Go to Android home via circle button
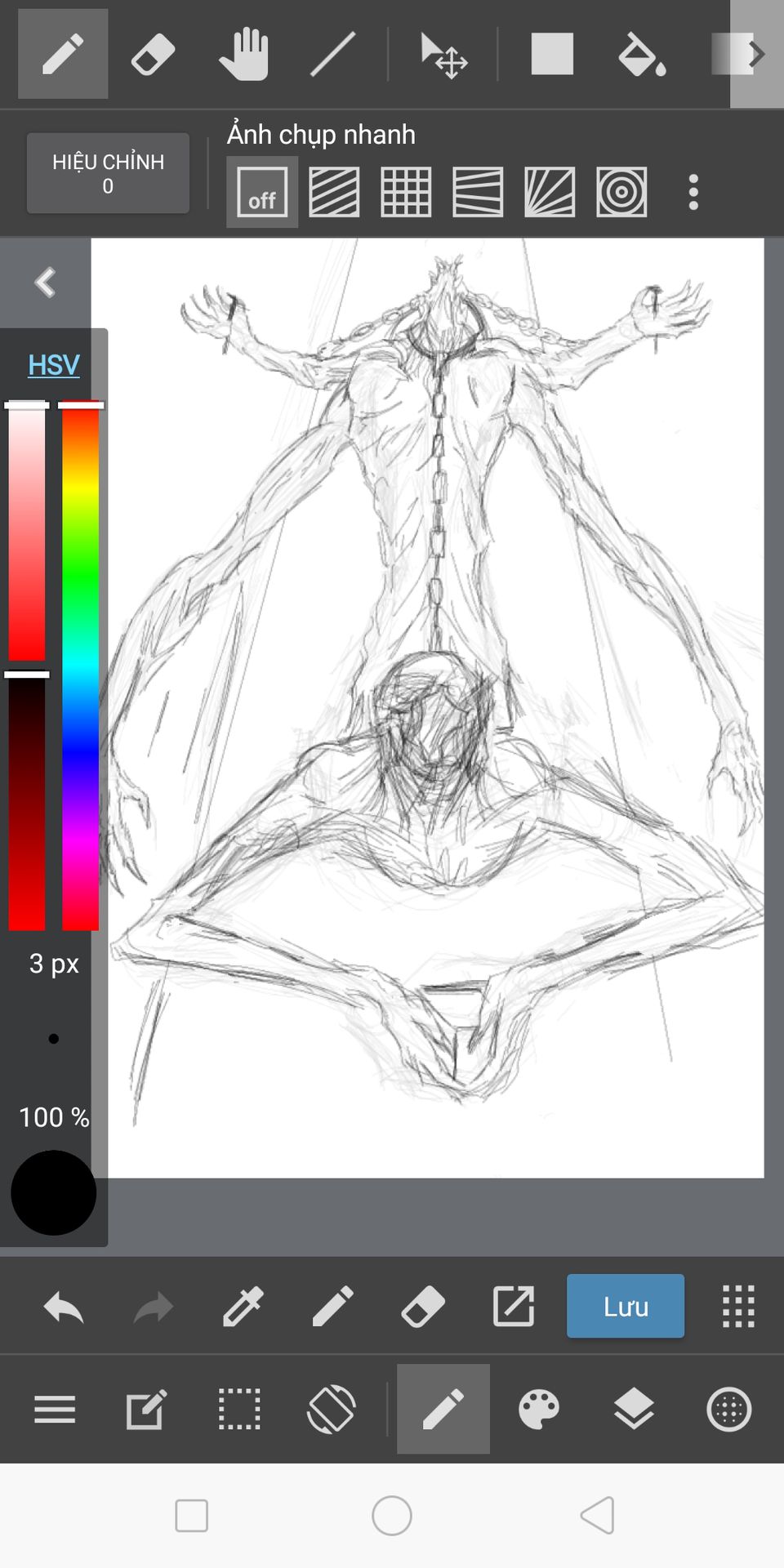This screenshot has height=1568, width=784. pyautogui.click(x=392, y=1516)
